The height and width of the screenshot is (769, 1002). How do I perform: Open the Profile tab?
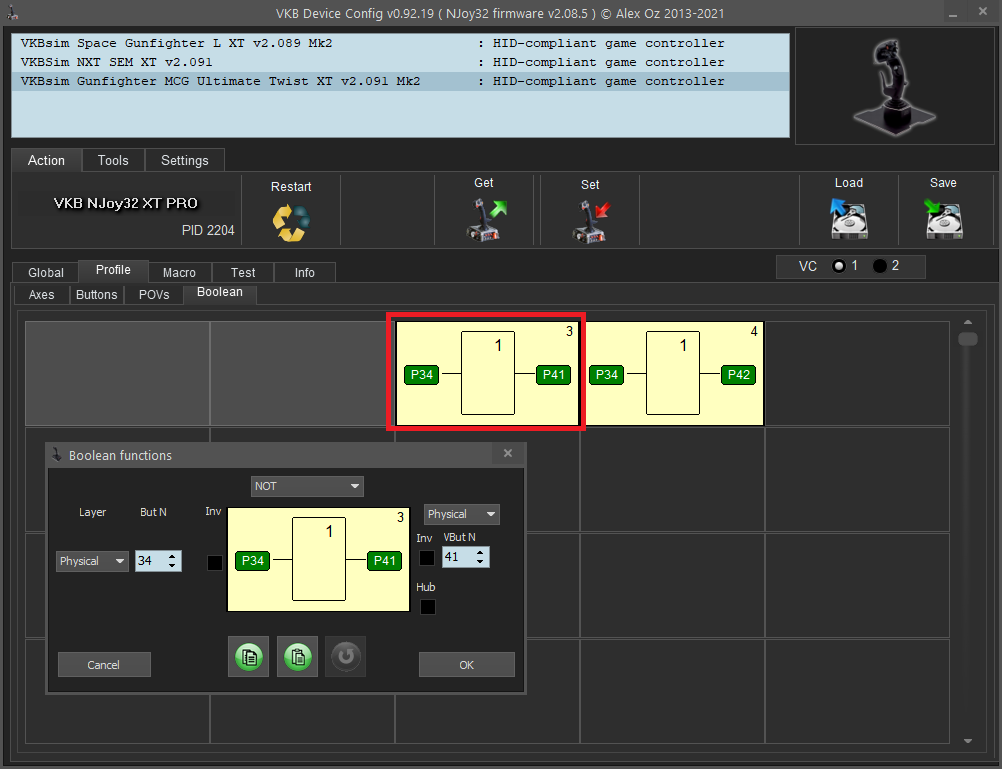point(113,270)
